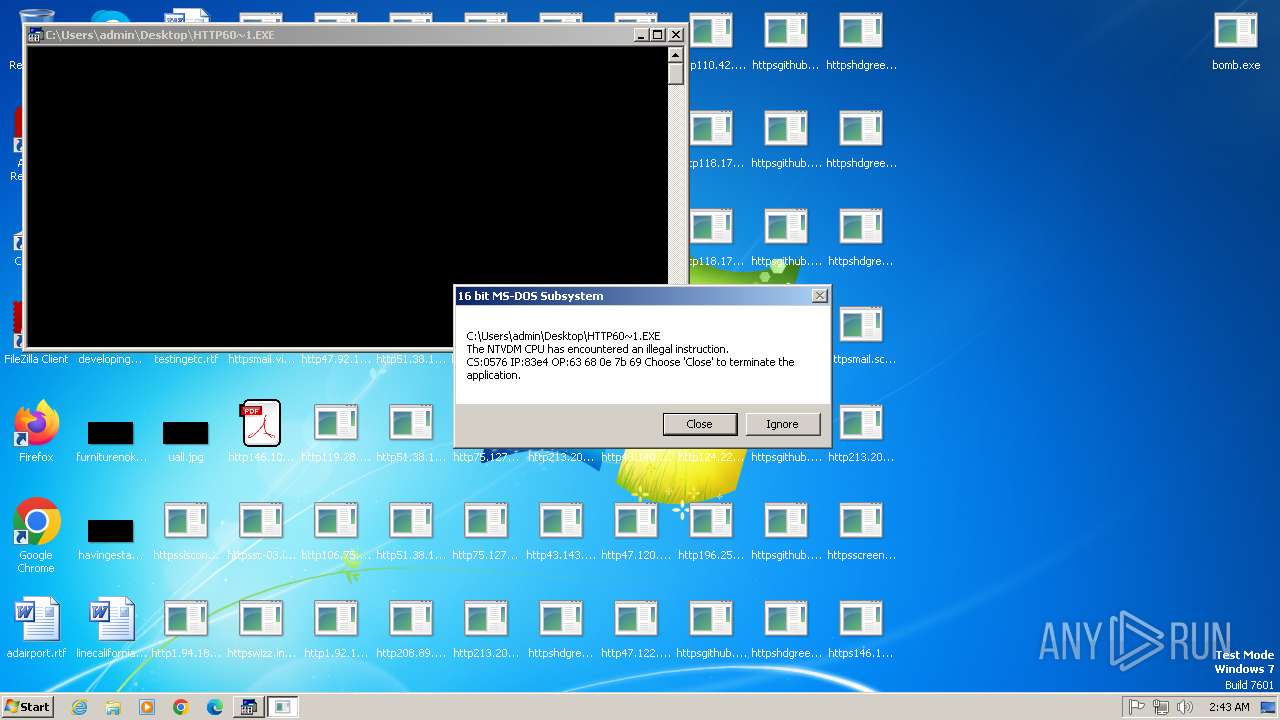Select the http196.25... desktop icon
The width and height of the screenshot is (1280, 720).
coord(711,530)
